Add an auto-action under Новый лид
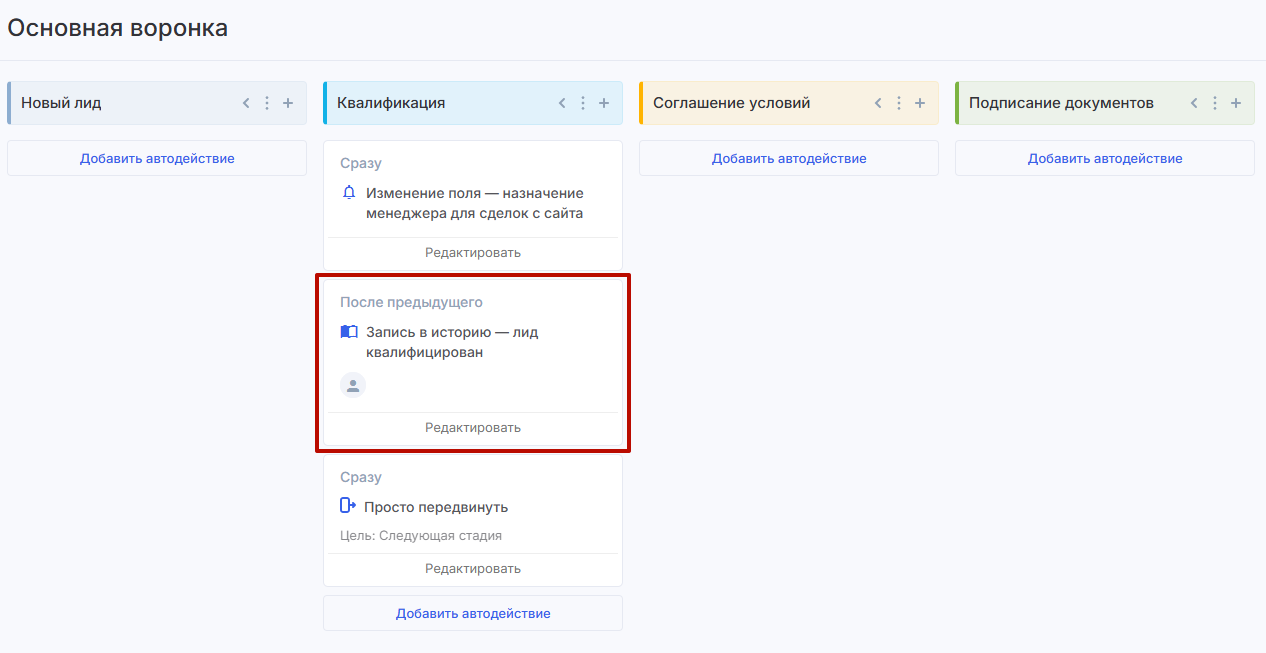The height and width of the screenshot is (653, 1266). (157, 158)
